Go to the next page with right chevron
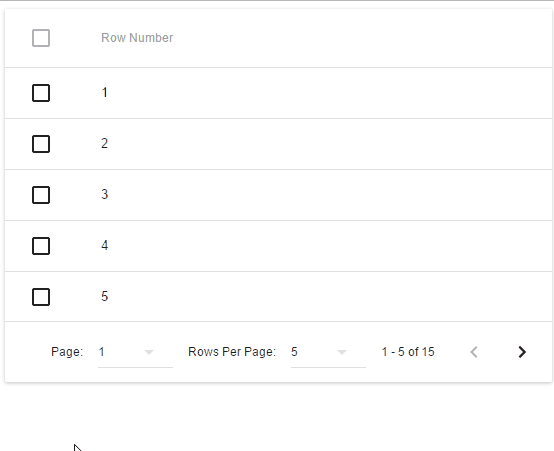554x451 pixels. click(522, 352)
